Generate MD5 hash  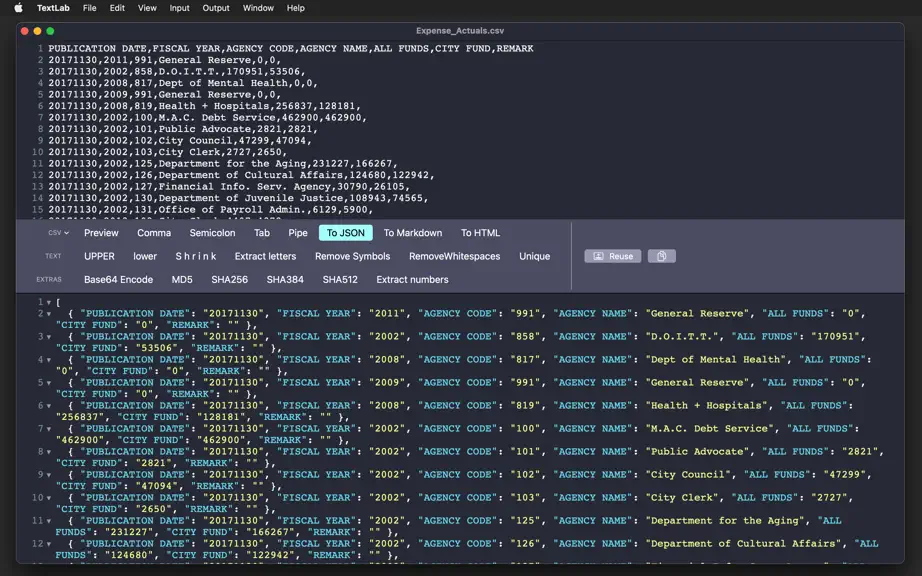pos(182,280)
